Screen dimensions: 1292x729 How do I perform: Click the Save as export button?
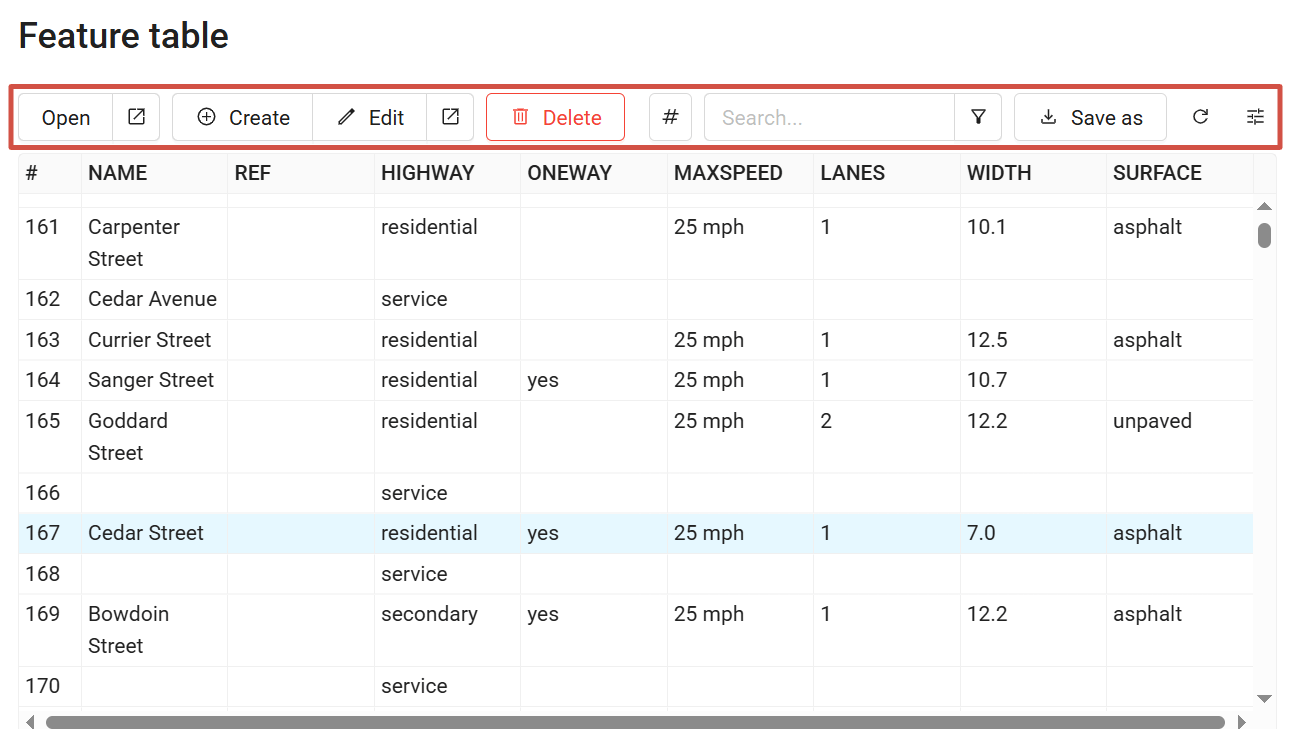[x=1090, y=117]
